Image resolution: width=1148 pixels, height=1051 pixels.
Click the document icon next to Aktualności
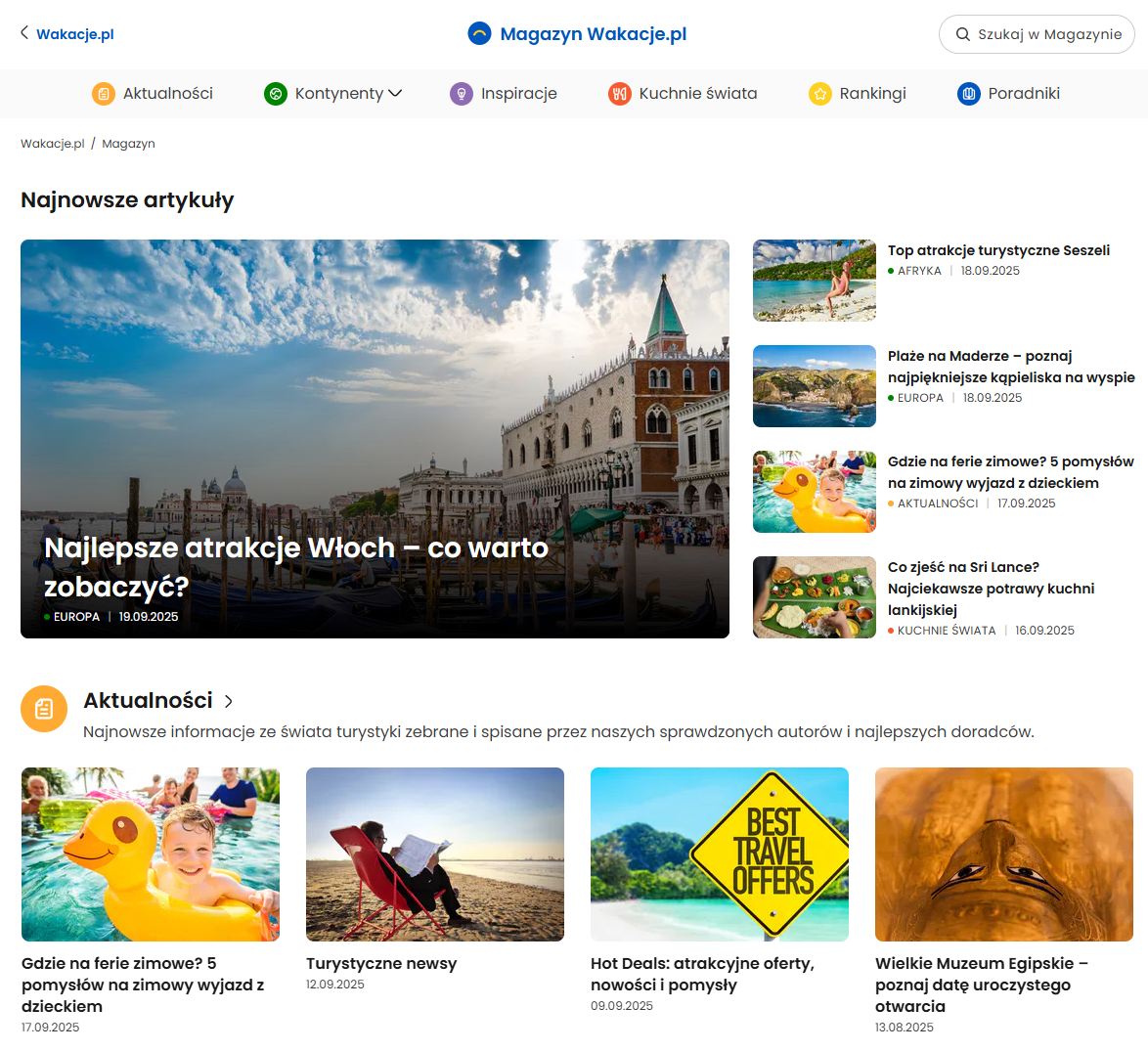coord(104,94)
